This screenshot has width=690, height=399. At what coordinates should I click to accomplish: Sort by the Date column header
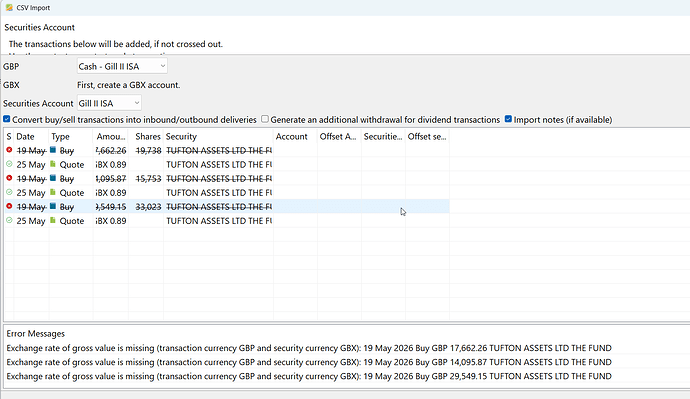[31, 137]
